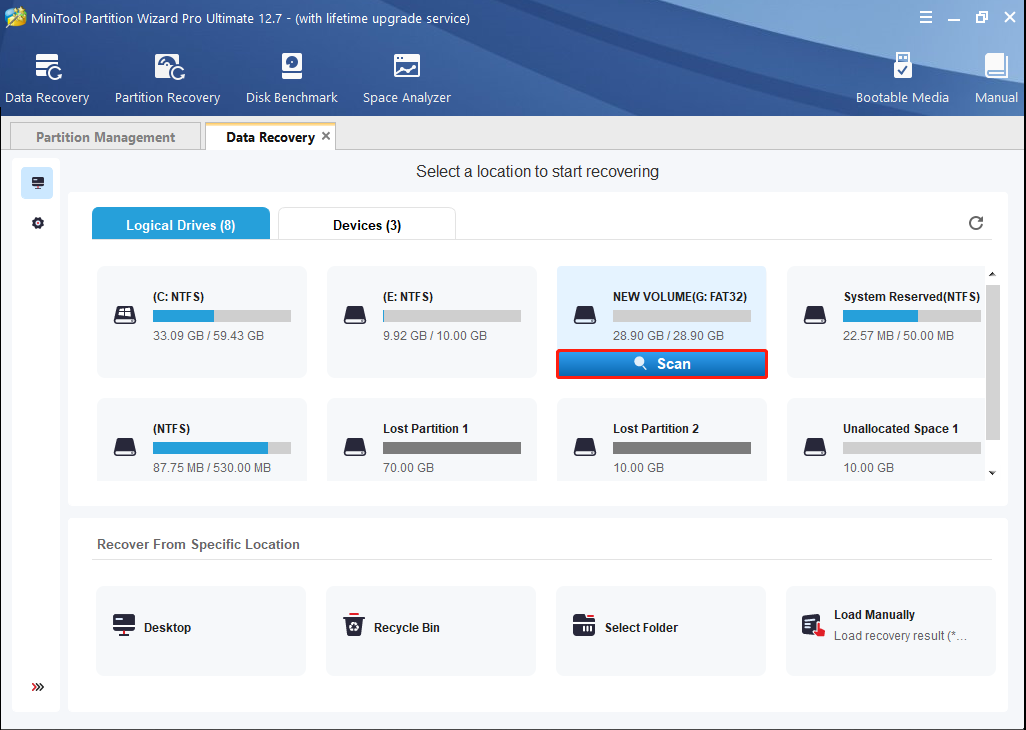Image resolution: width=1026 pixels, height=730 pixels.
Task: Open the Manual
Action: point(996,78)
